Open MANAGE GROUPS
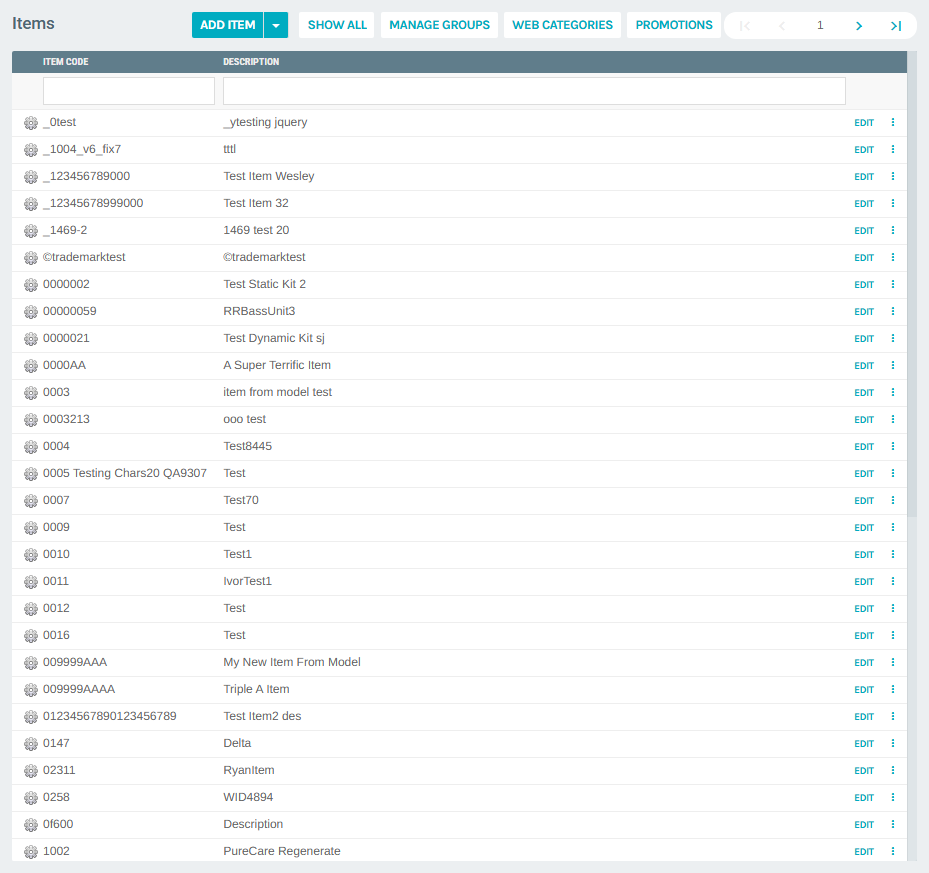 439,24
